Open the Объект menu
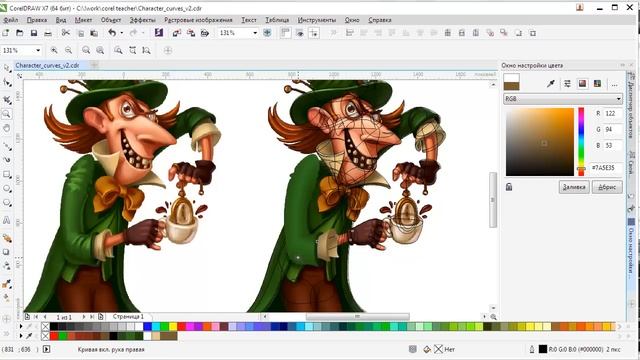The width and height of the screenshot is (640, 360). point(111,20)
